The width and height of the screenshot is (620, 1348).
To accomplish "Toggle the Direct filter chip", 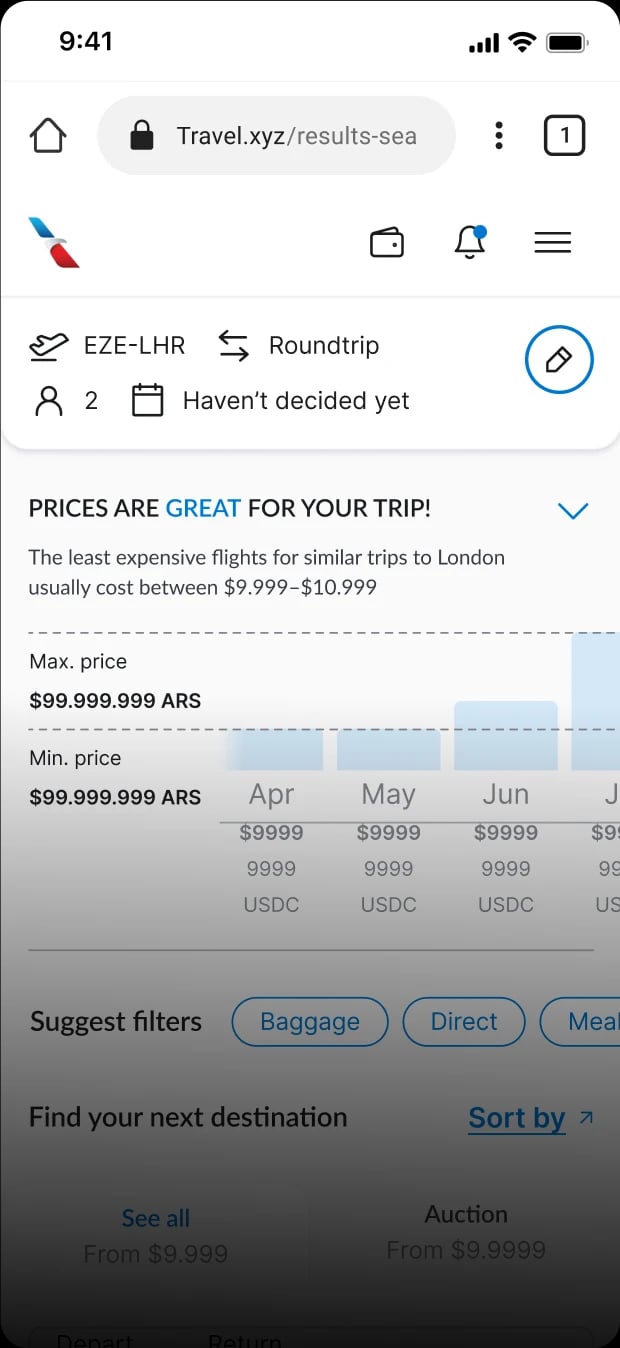I will [463, 1022].
